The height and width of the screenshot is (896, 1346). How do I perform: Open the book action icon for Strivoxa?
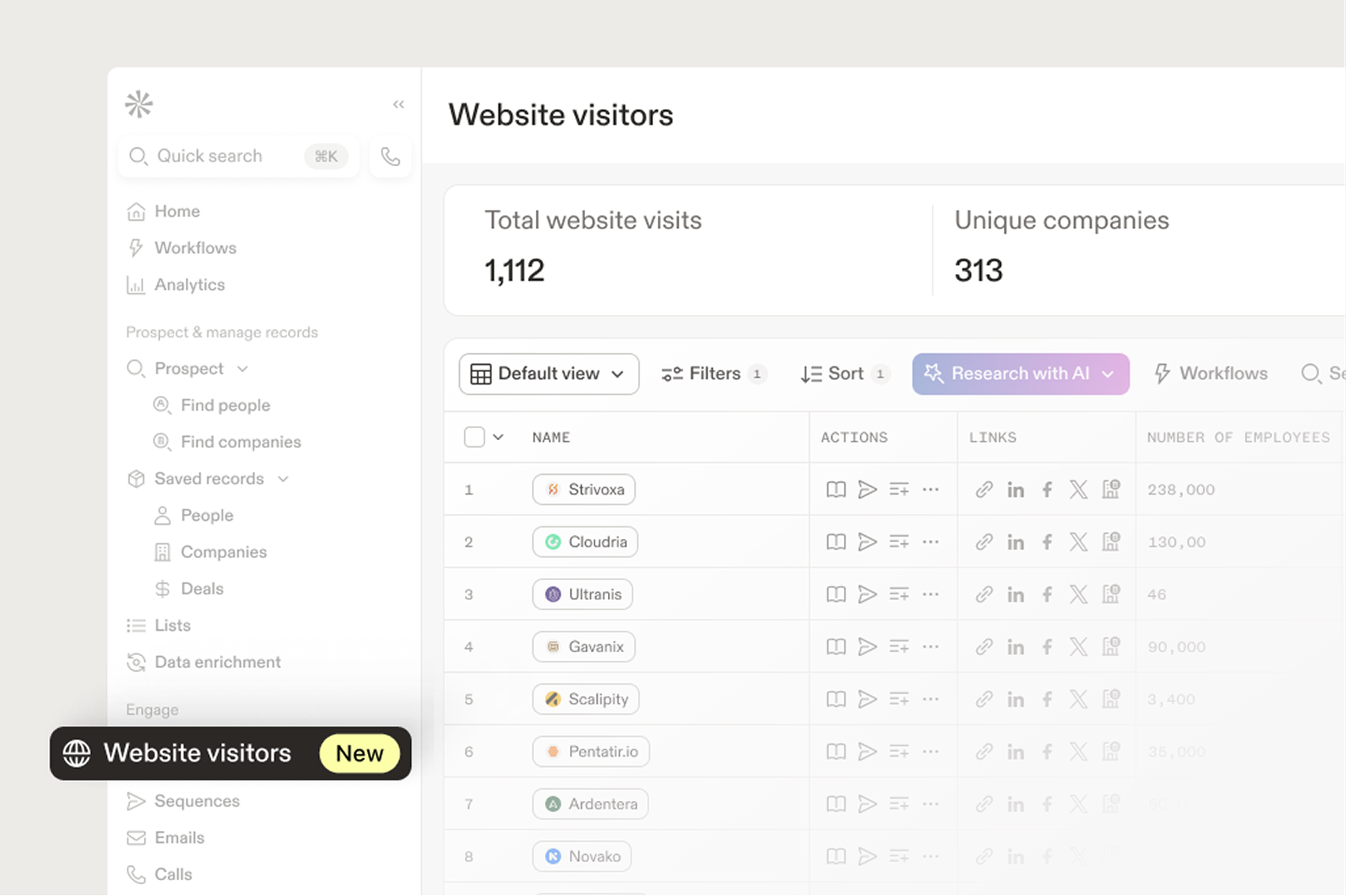835,489
